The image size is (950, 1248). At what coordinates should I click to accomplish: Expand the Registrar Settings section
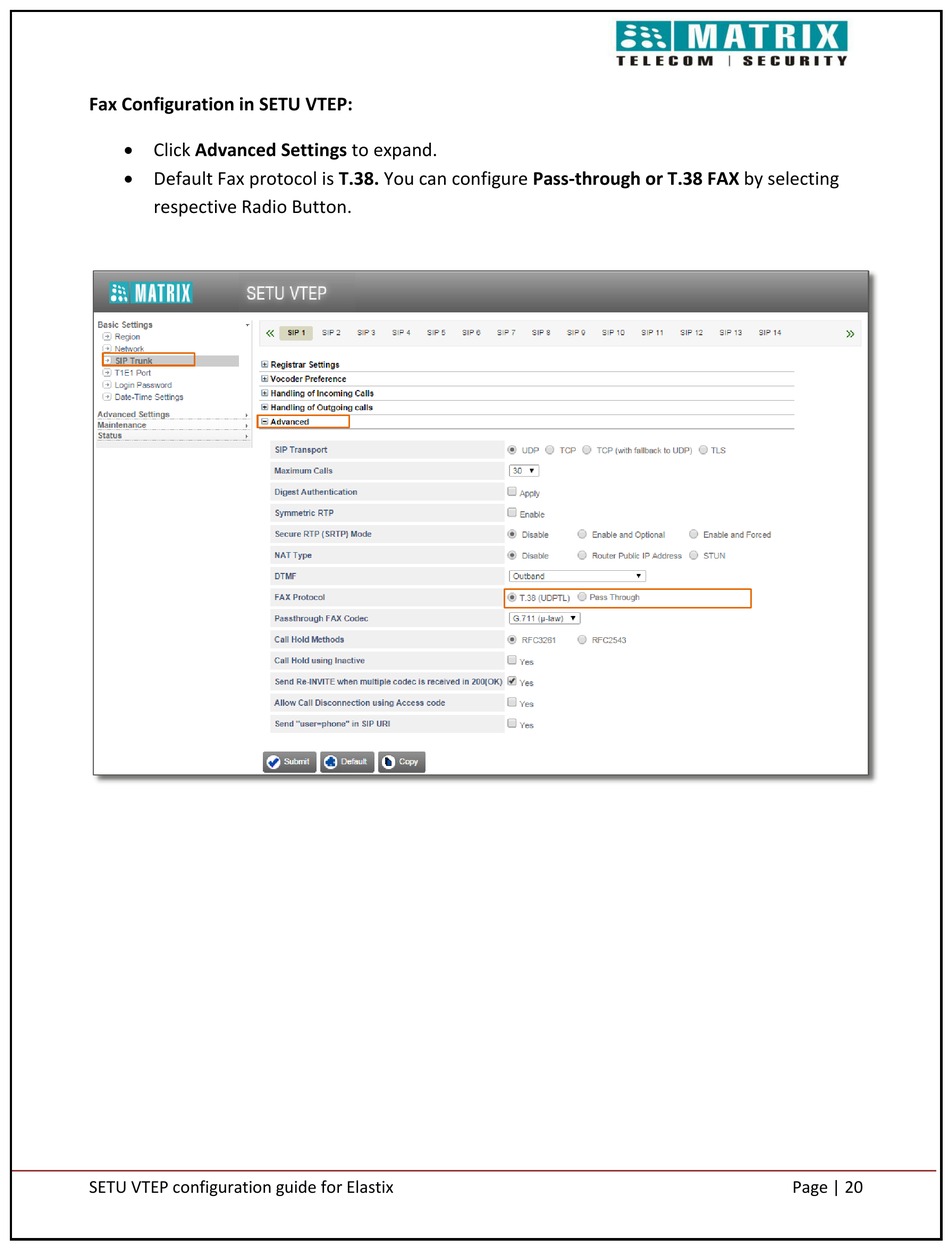click(265, 365)
